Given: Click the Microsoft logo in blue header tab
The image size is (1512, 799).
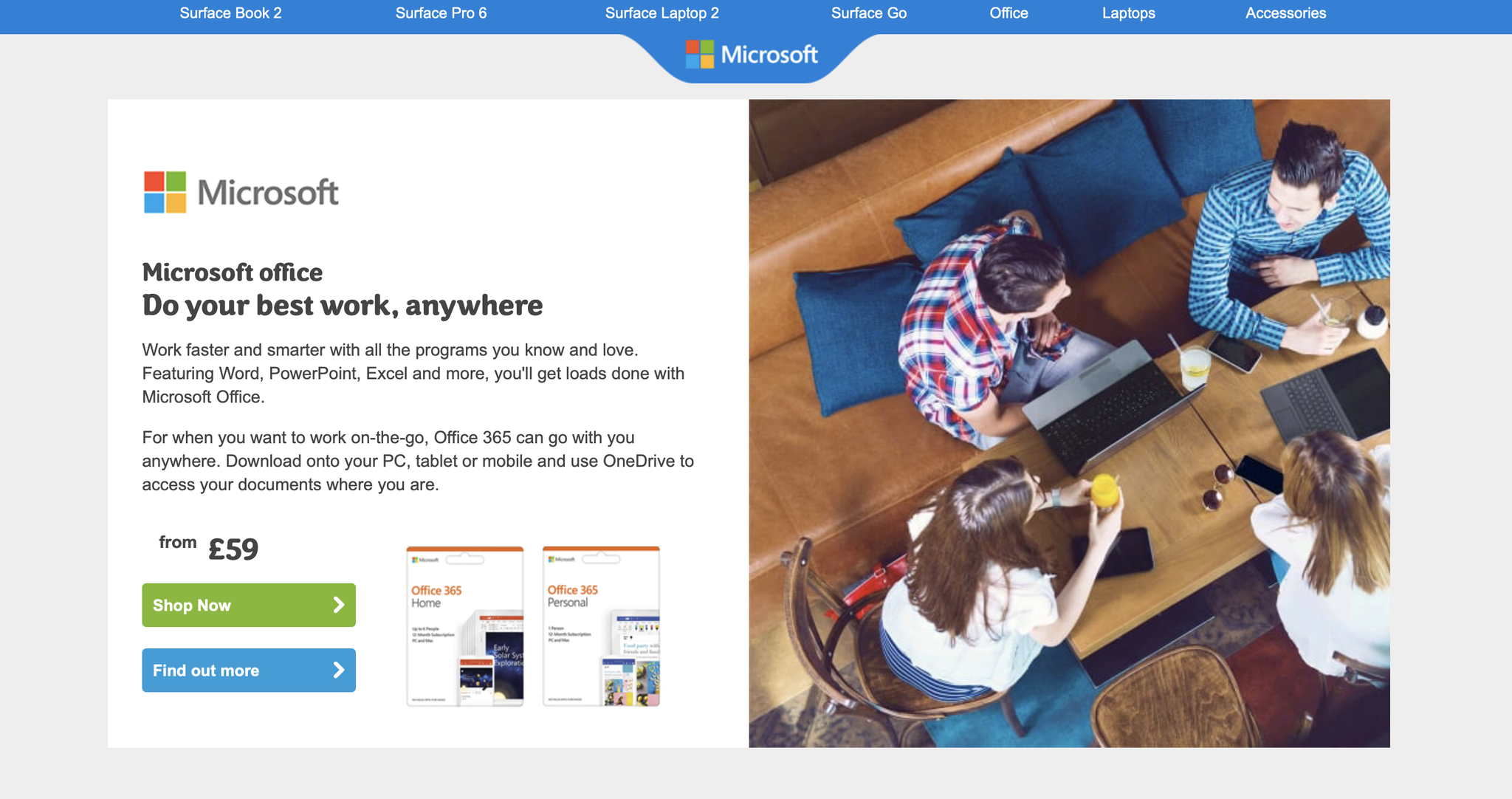Looking at the screenshot, I should click(752, 55).
